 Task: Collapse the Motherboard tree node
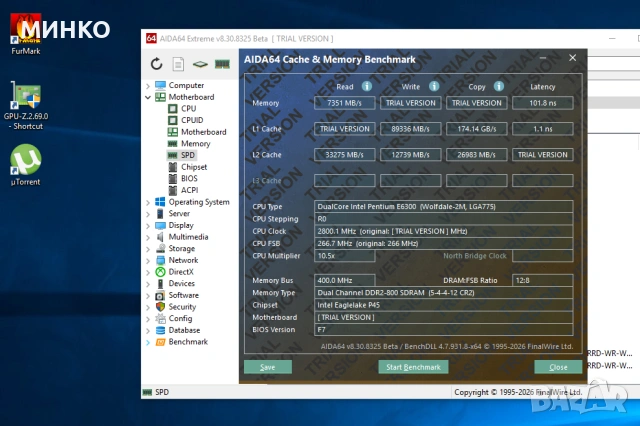tap(148, 97)
